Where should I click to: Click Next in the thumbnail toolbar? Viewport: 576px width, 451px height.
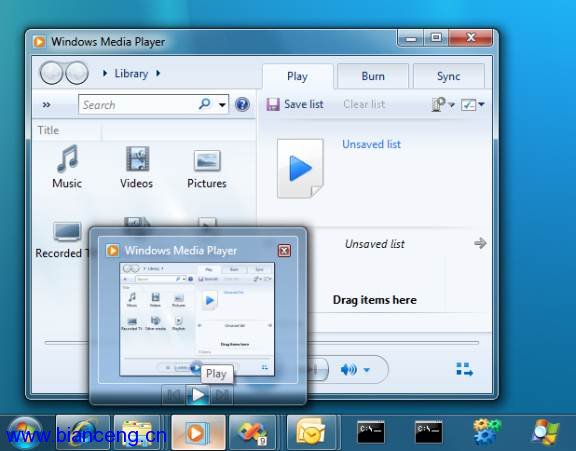222,395
